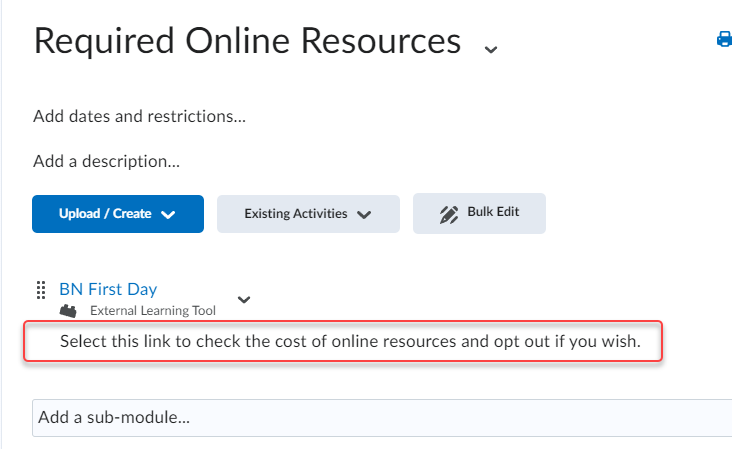
Task: Select Add a description
Action: point(106,160)
